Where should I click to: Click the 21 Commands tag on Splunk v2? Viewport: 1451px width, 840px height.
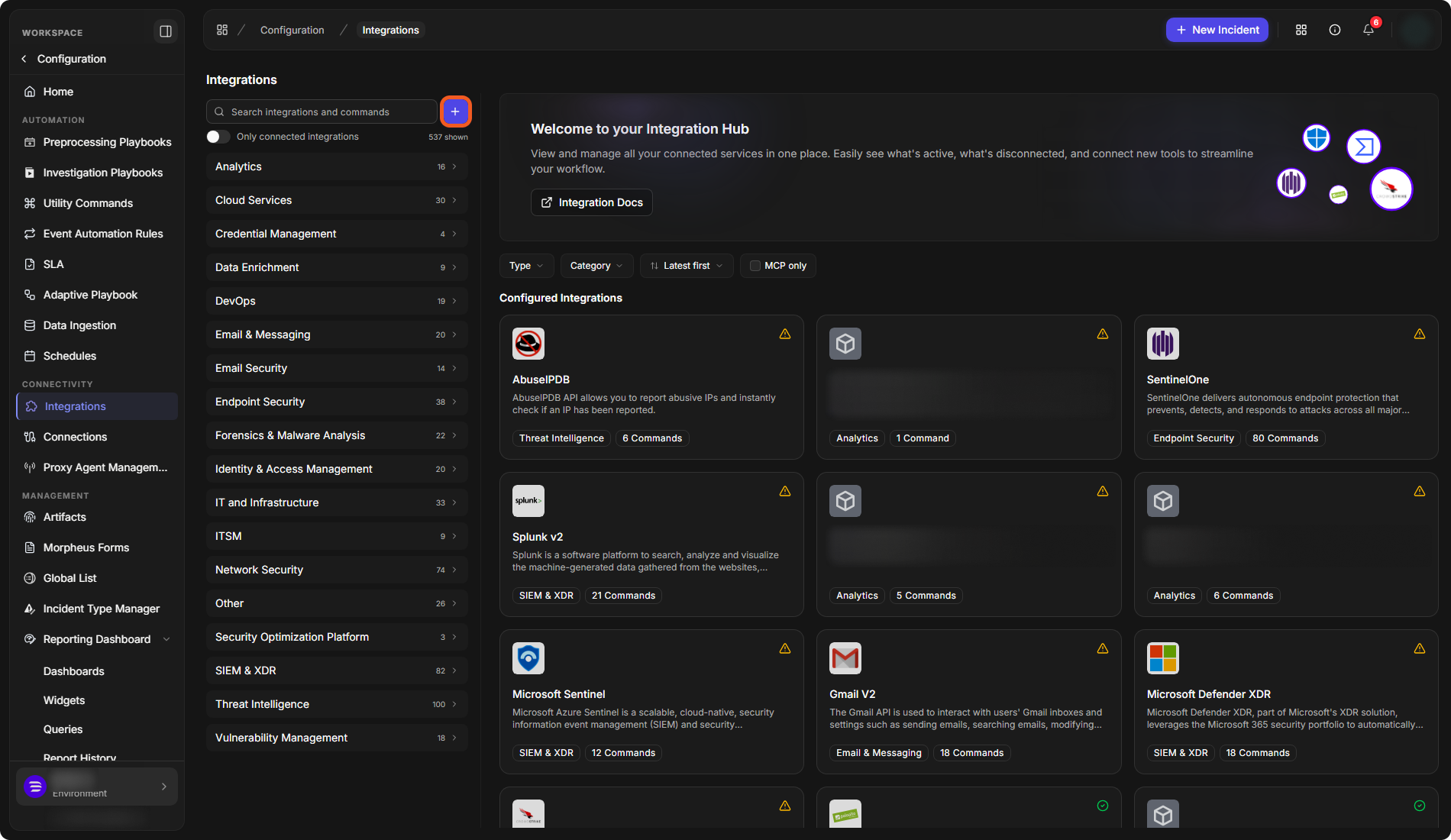(x=623, y=596)
